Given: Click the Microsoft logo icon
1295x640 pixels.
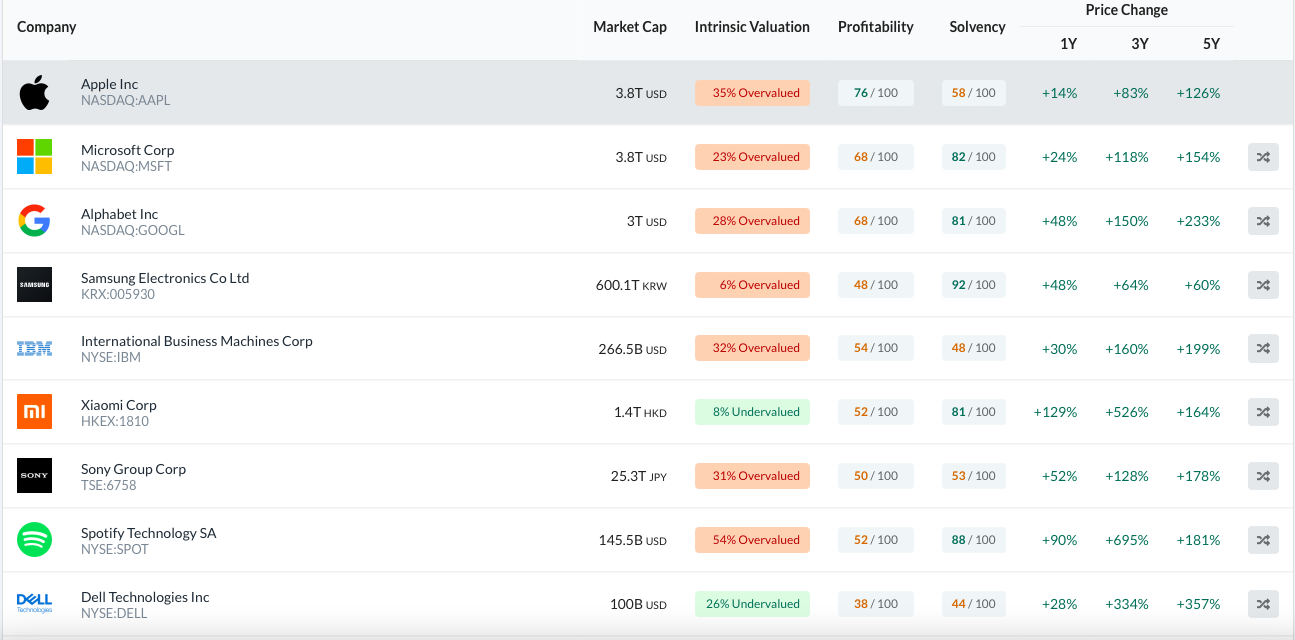Looking at the screenshot, I should point(34,157).
